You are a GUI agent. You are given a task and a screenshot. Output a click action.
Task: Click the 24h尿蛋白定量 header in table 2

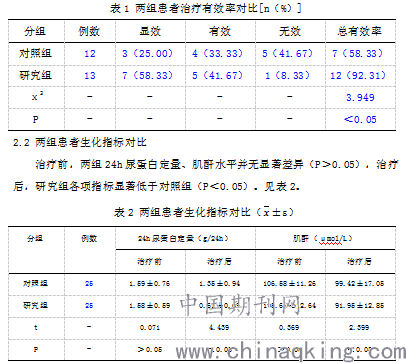point(183,238)
